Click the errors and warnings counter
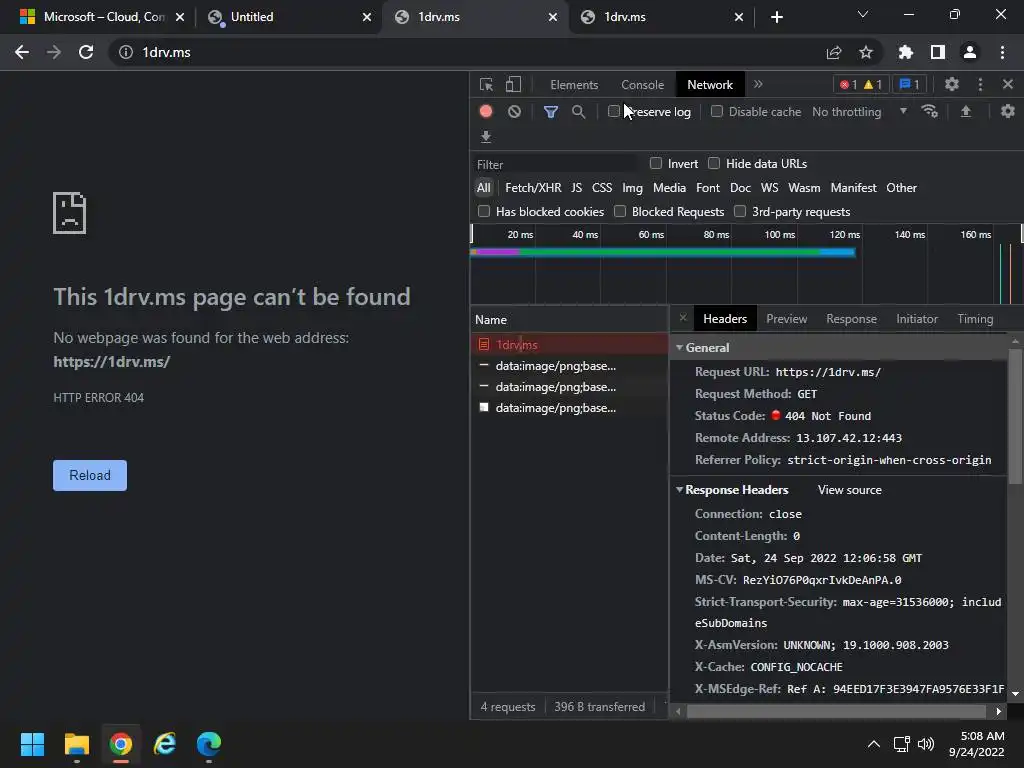Viewport: 1024px width, 768px height. (861, 85)
